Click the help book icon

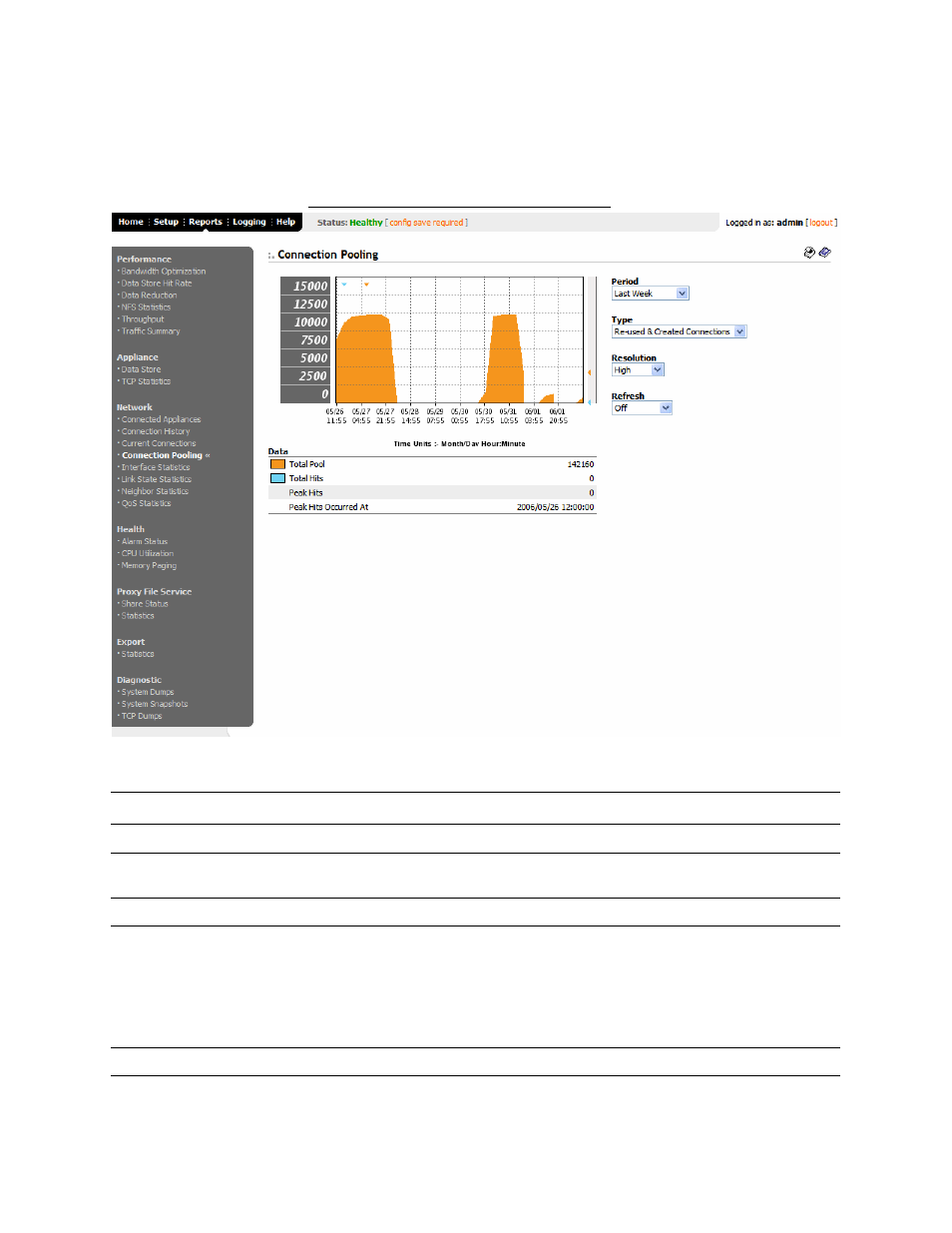pyautogui.click(x=825, y=253)
